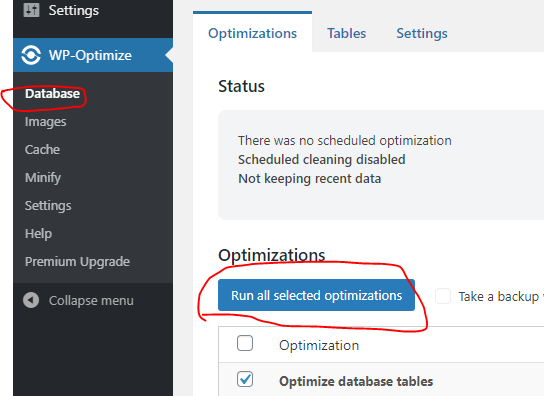544x396 pixels.
Task: Click the Settings sliders icon in sidebar
Action: 32,10
